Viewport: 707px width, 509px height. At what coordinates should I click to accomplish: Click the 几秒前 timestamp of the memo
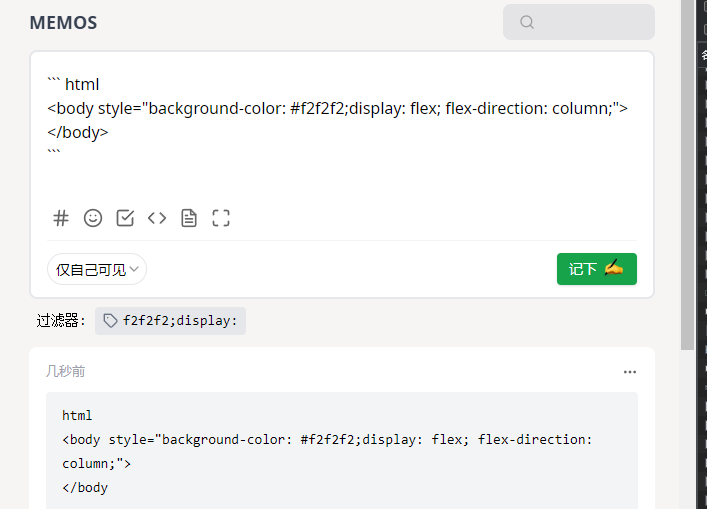click(65, 371)
